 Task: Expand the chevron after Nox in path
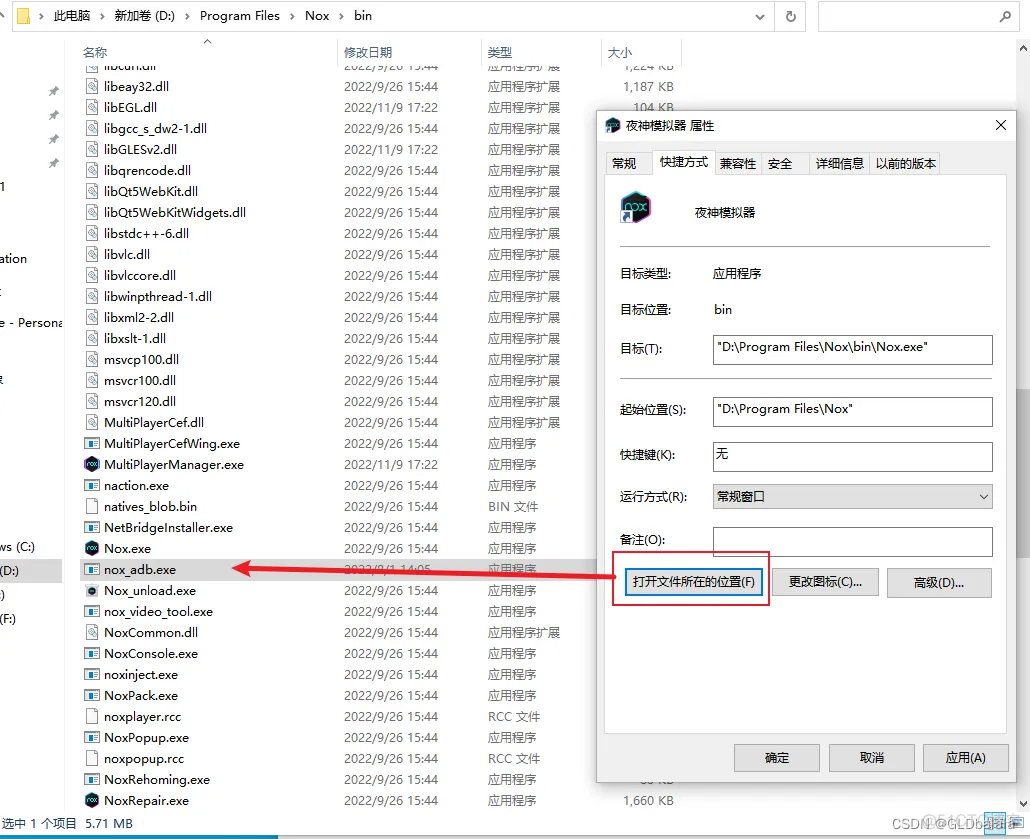(342, 16)
